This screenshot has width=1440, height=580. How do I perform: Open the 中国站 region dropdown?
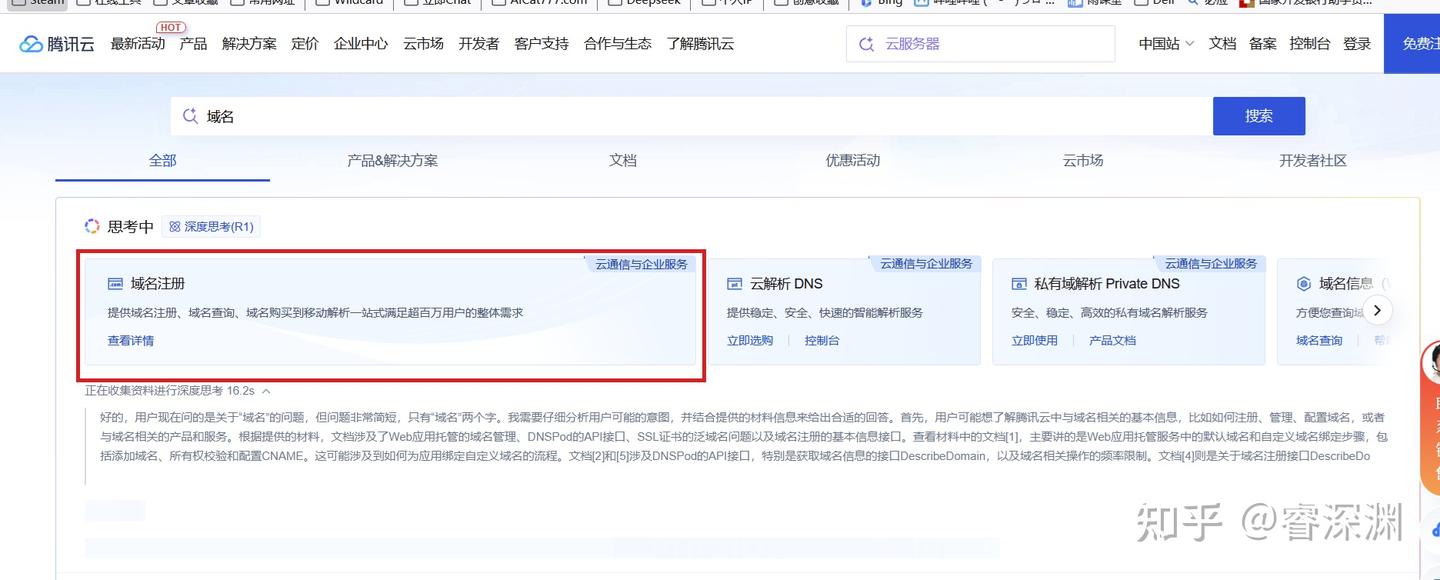pos(1165,44)
